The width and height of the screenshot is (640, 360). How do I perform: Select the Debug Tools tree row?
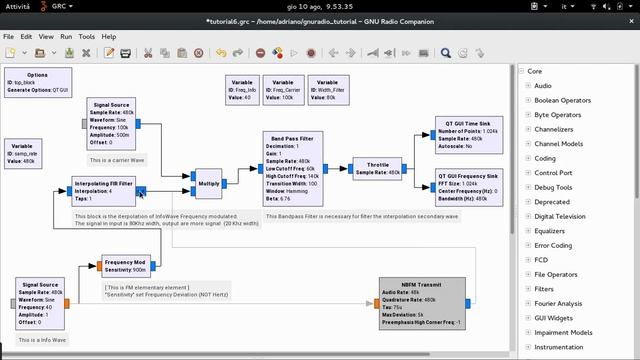pos(576,187)
